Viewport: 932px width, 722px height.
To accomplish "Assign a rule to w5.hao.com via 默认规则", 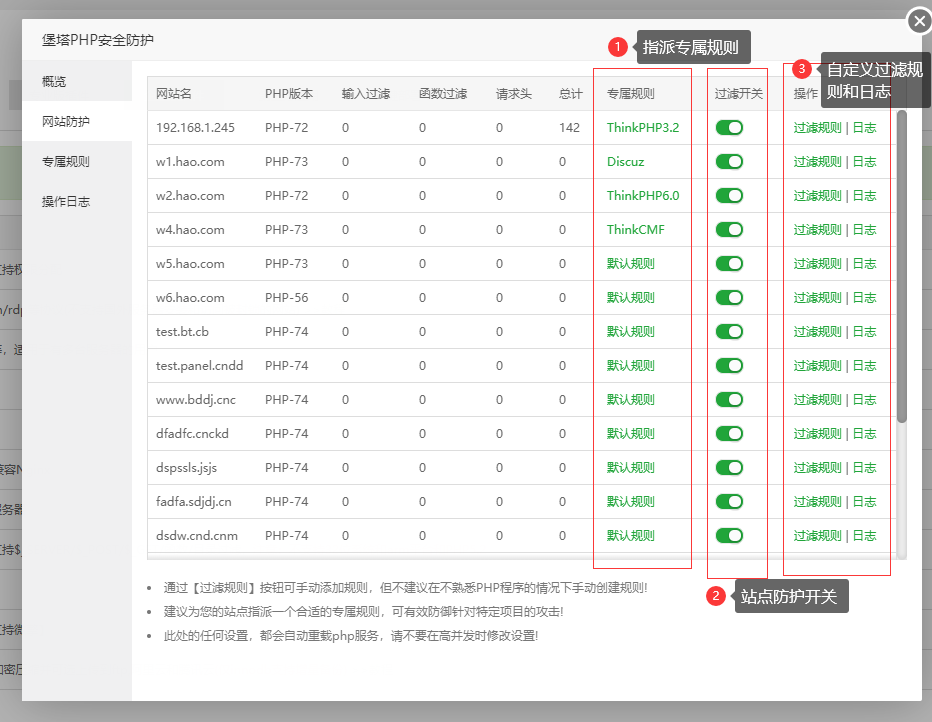I will click(x=630, y=264).
